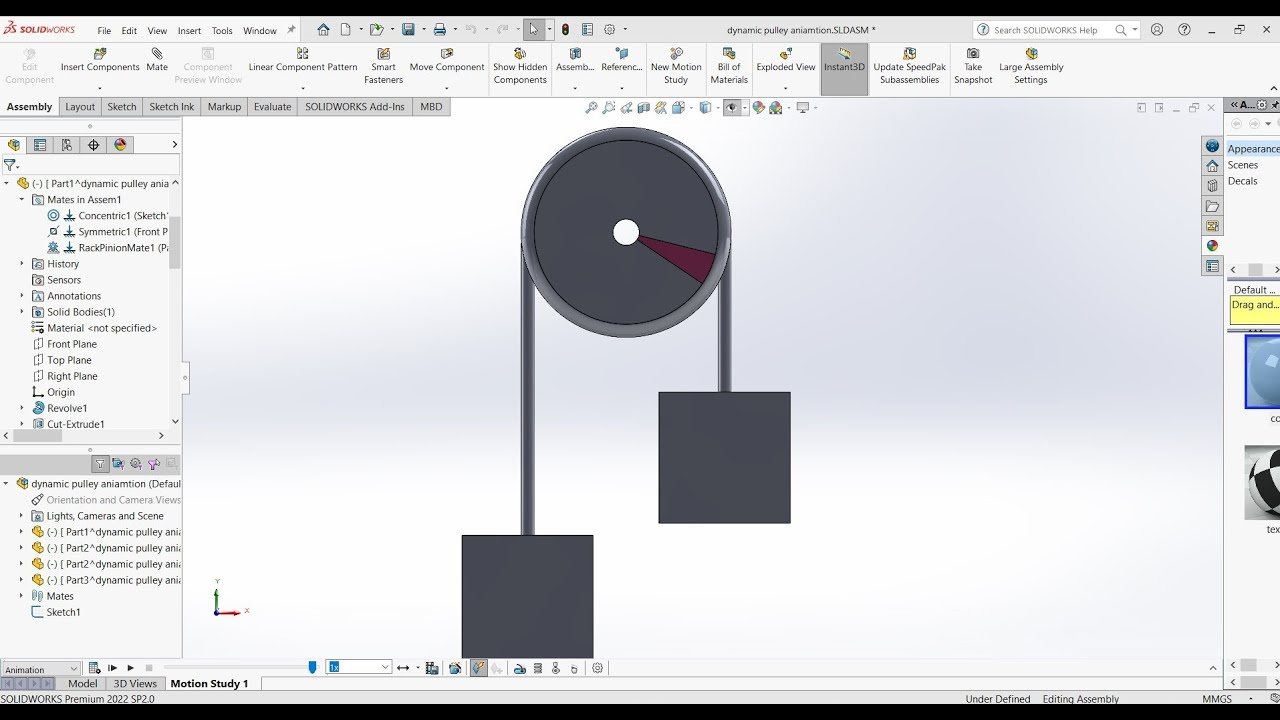Image resolution: width=1280 pixels, height=720 pixels.
Task: Click the Spring icon in motion toolbar
Action: [538, 668]
